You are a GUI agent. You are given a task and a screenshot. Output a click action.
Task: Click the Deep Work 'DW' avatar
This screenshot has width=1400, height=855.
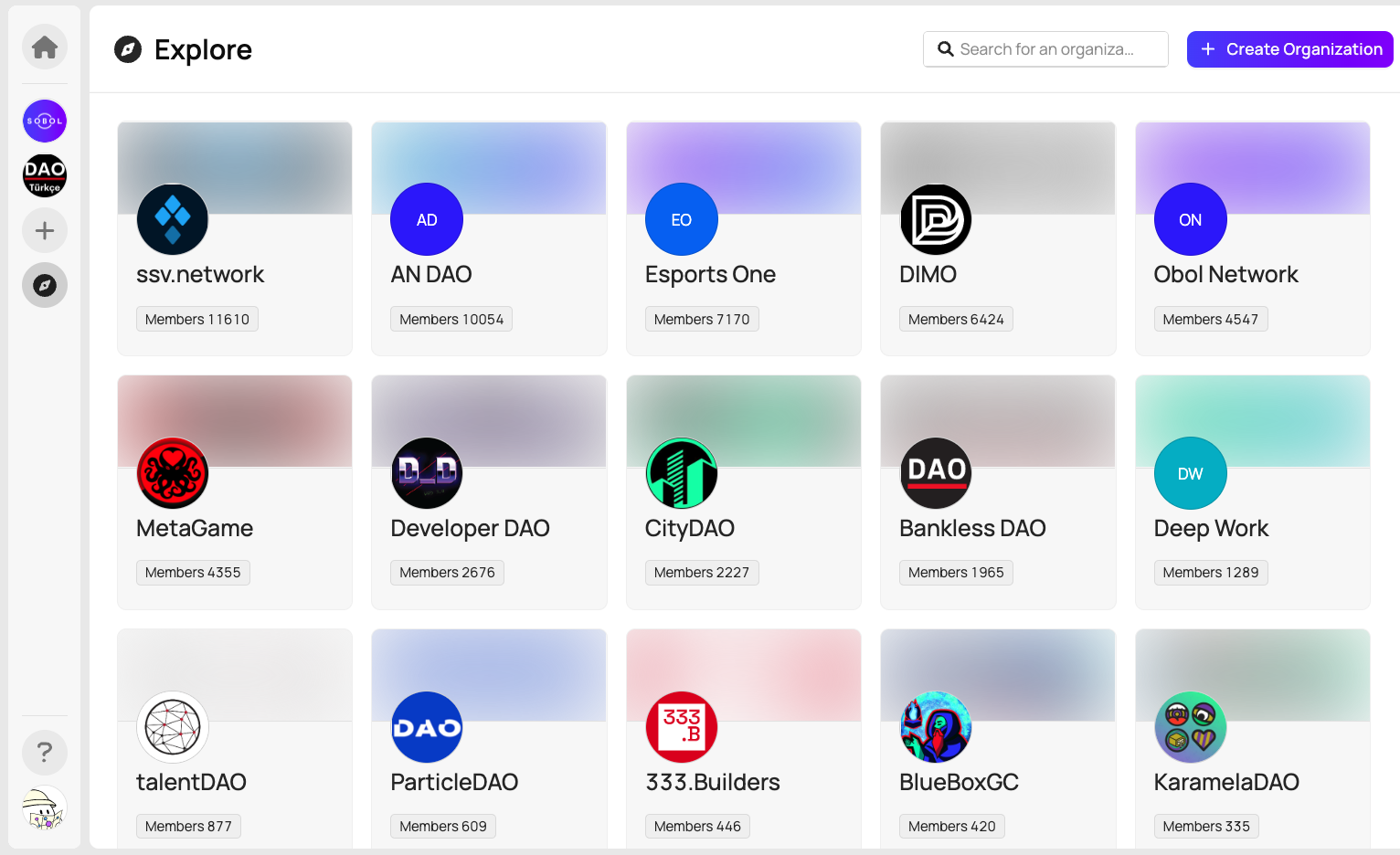[x=1191, y=473]
